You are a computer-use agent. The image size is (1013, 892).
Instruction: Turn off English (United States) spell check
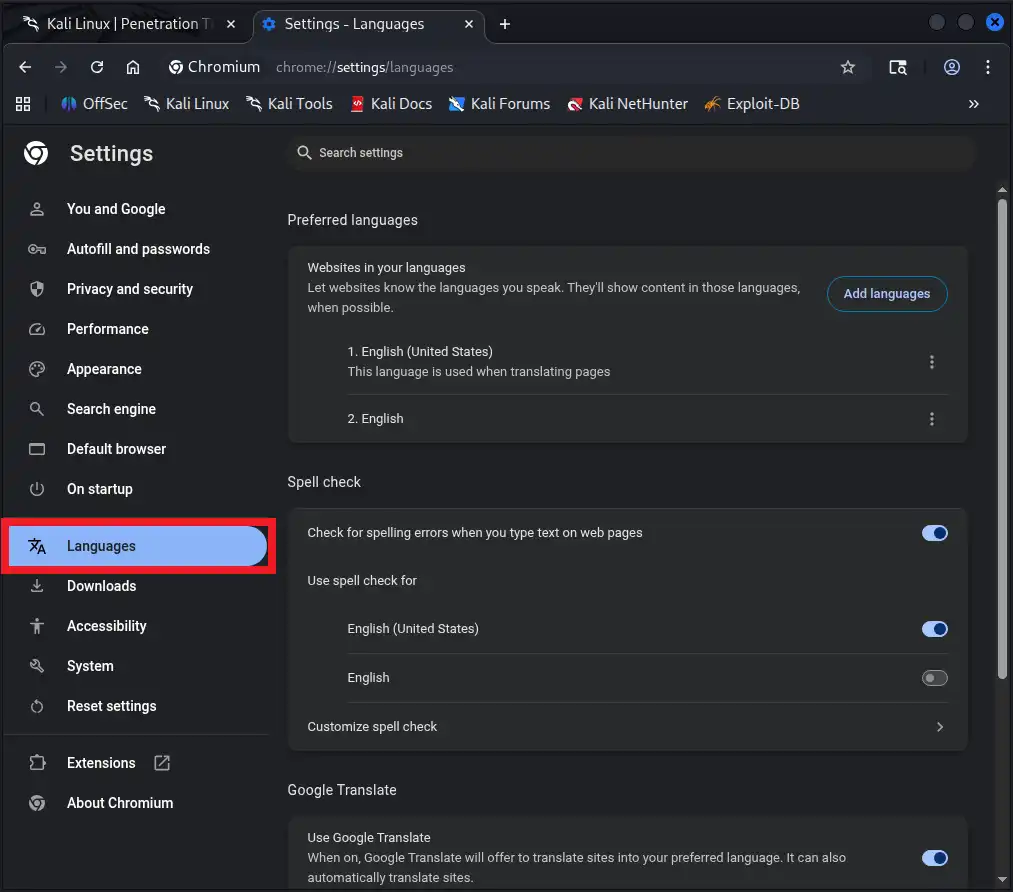[x=934, y=629]
